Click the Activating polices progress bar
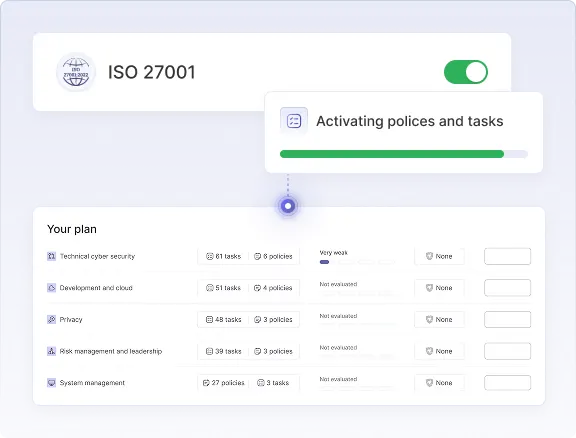576x438 pixels. (404, 154)
